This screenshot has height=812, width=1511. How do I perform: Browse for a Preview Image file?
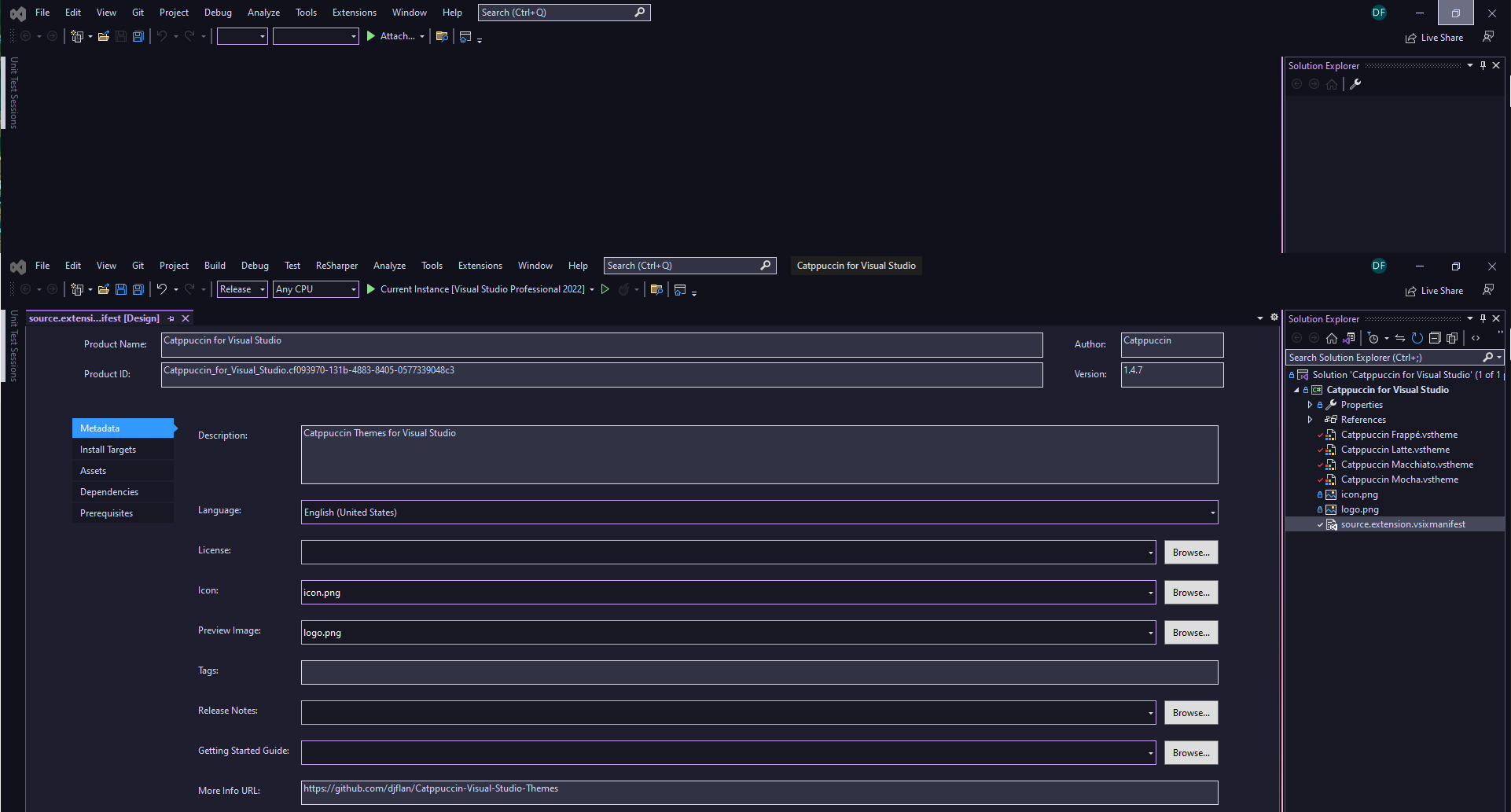1190,632
